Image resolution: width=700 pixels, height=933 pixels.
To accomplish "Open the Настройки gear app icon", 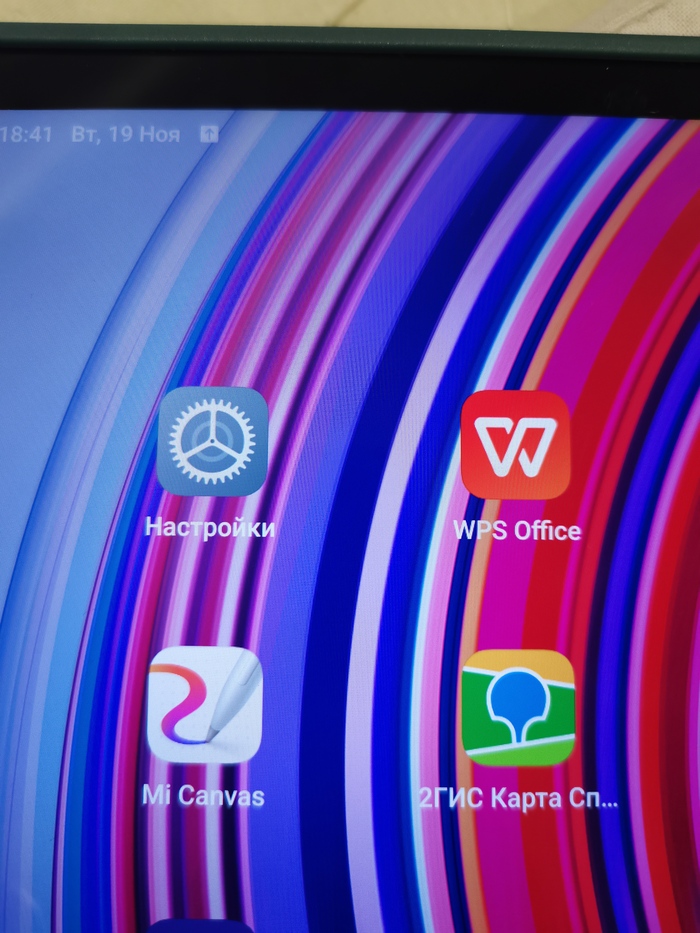I will [x=212, y=441].
